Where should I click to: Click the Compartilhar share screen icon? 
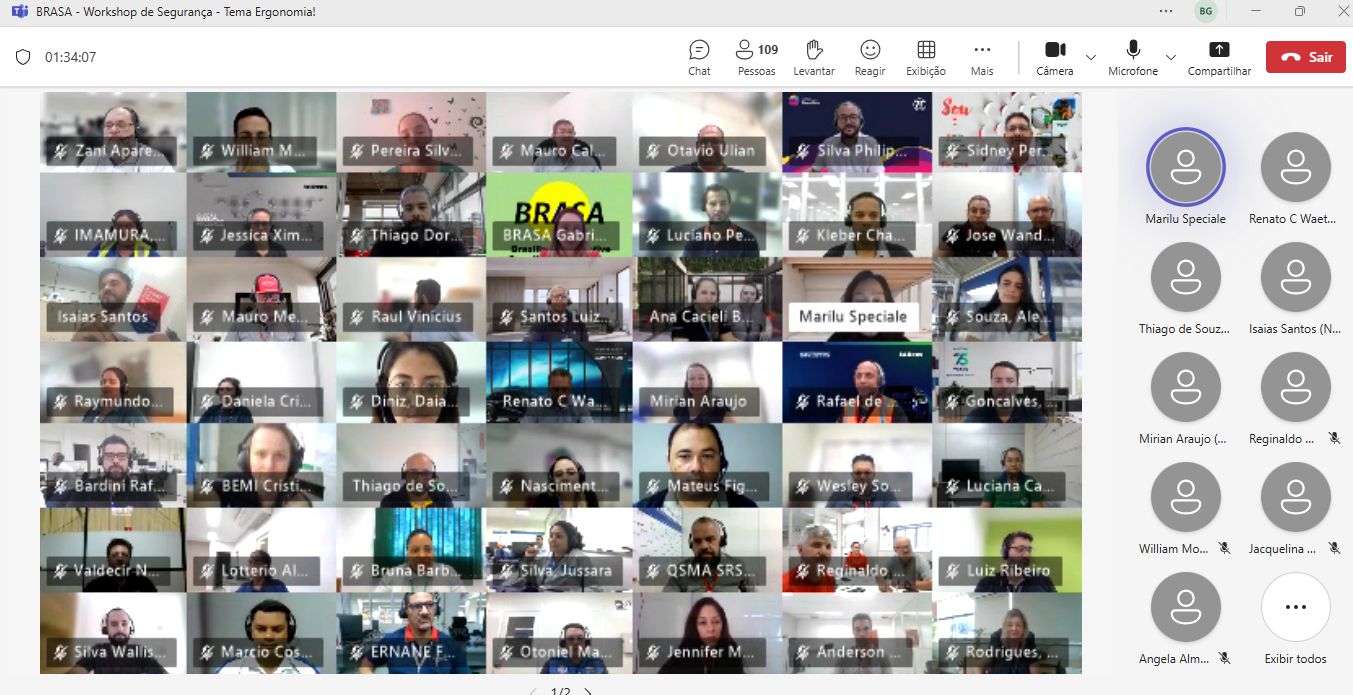tap(1219, 57)
